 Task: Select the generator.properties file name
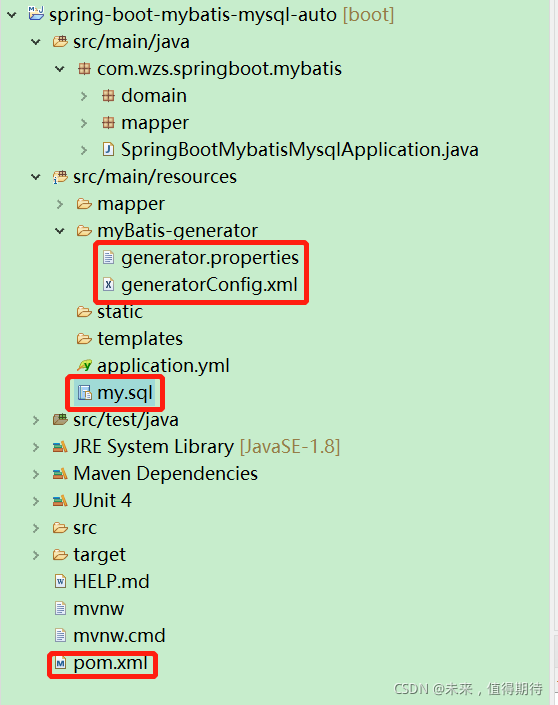tap(210, 258)
